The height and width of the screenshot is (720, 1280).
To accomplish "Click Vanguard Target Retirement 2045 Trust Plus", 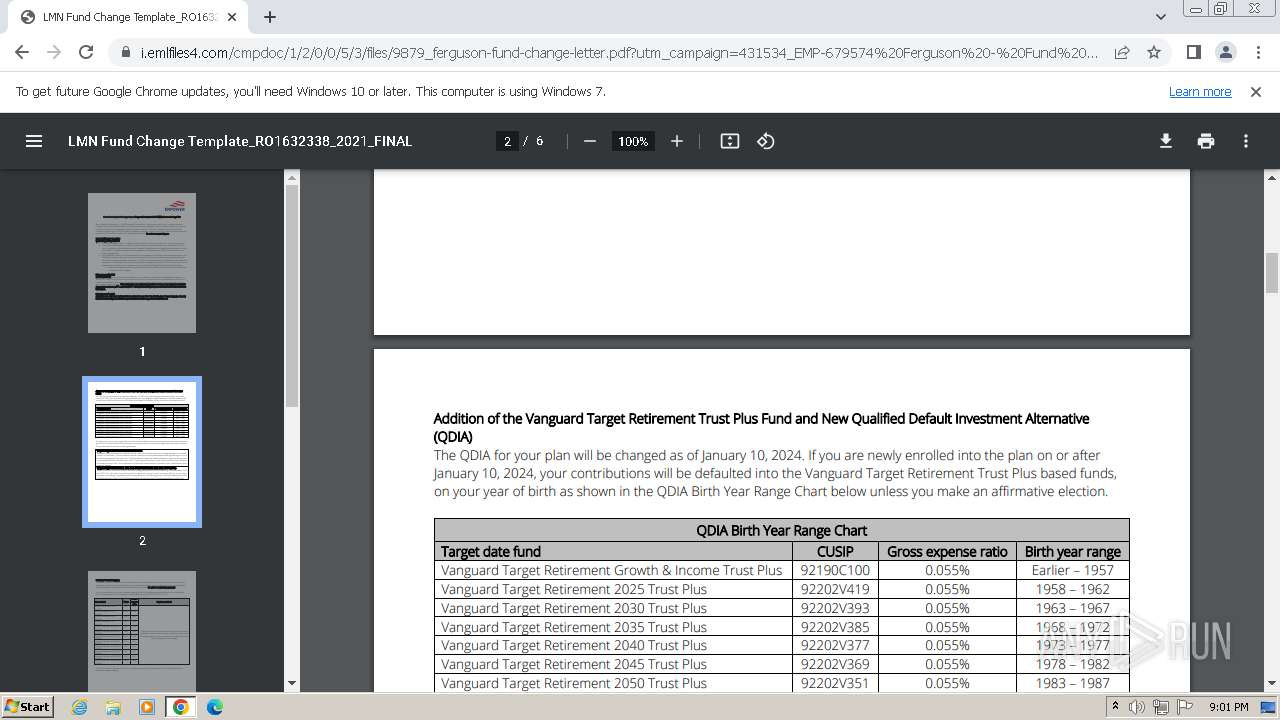I will pos(574,664).
